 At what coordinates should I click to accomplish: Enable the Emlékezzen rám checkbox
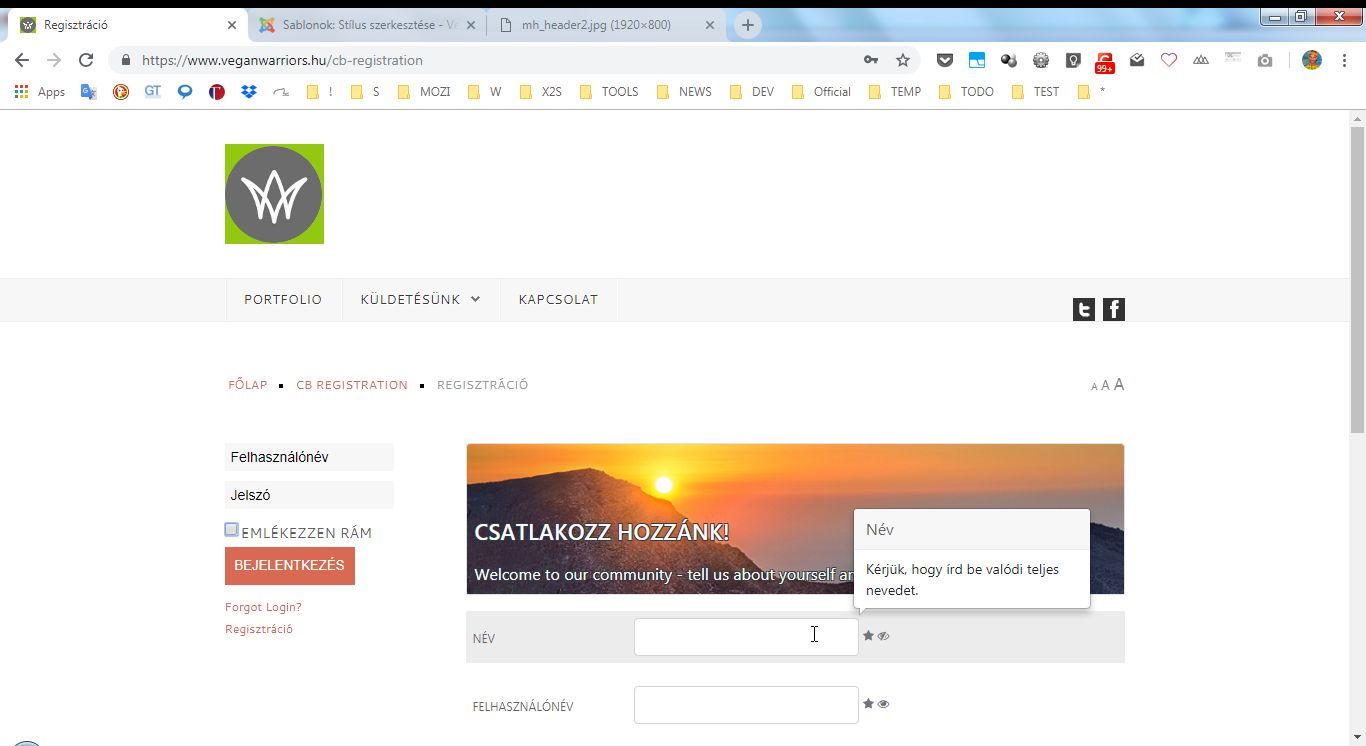231,530
